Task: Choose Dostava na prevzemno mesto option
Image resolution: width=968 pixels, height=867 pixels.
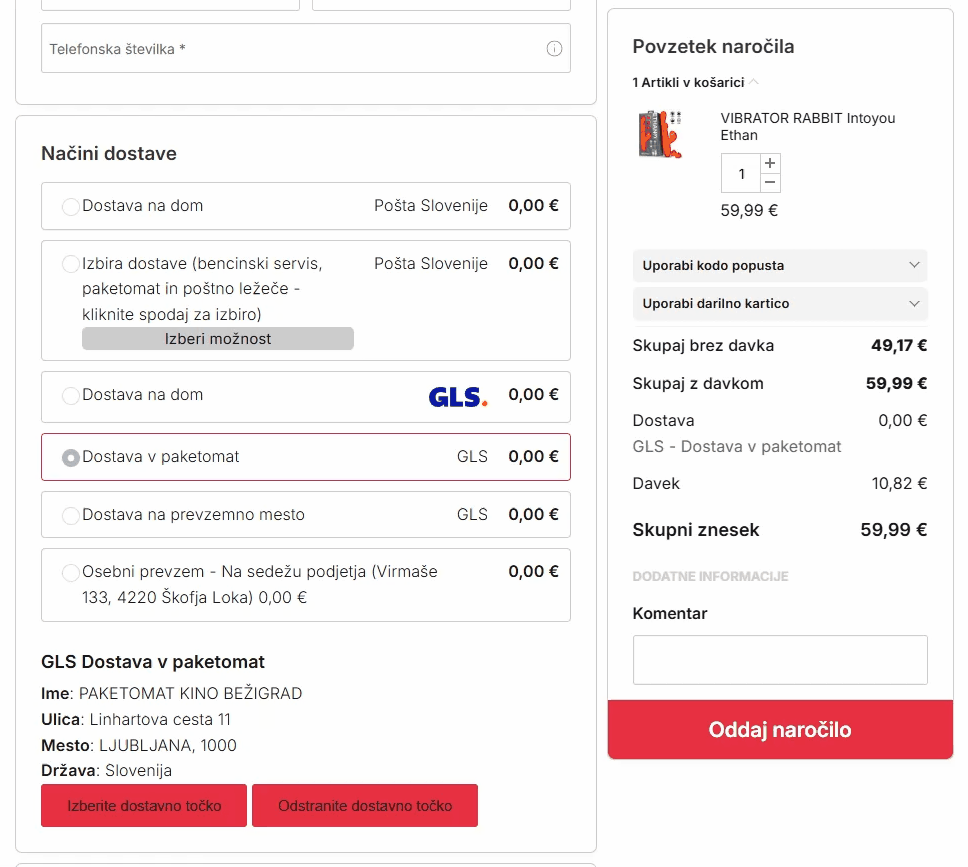Action: click(71, 516)
